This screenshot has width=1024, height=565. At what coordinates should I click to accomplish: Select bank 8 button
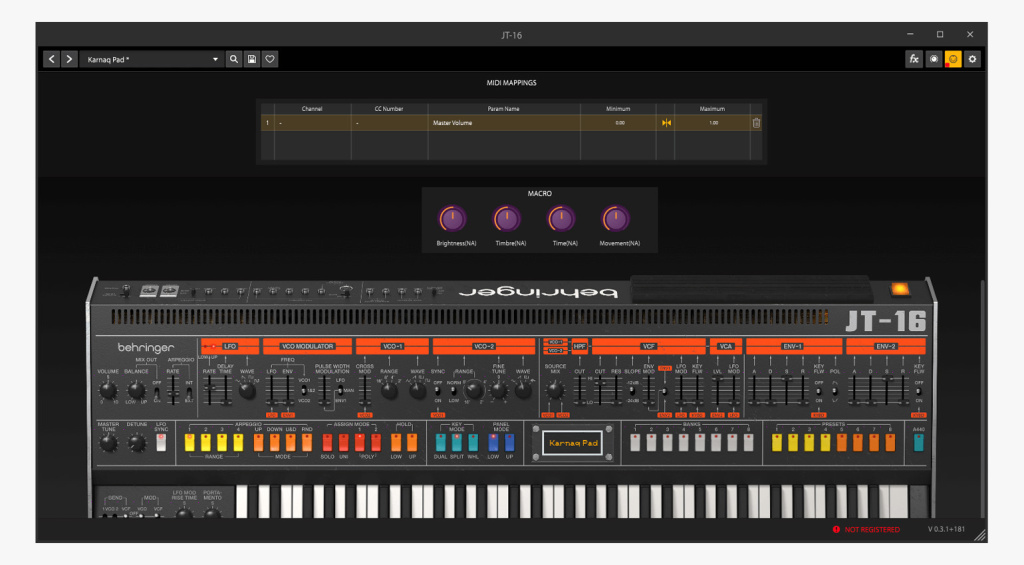coord(748,442)
